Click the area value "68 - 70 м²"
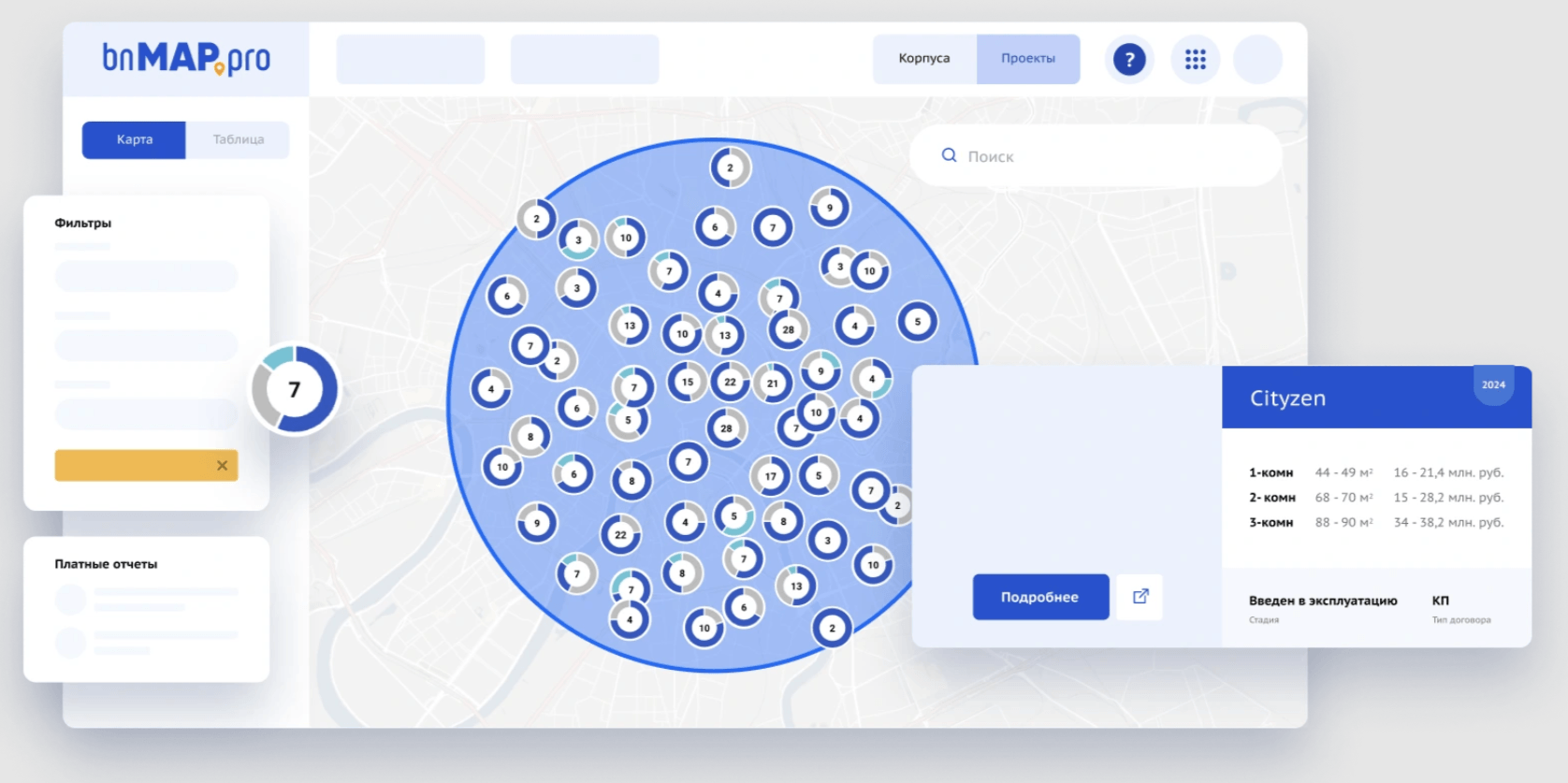Viewport: 1568px width, 783px height. [x=1344, y=498]
